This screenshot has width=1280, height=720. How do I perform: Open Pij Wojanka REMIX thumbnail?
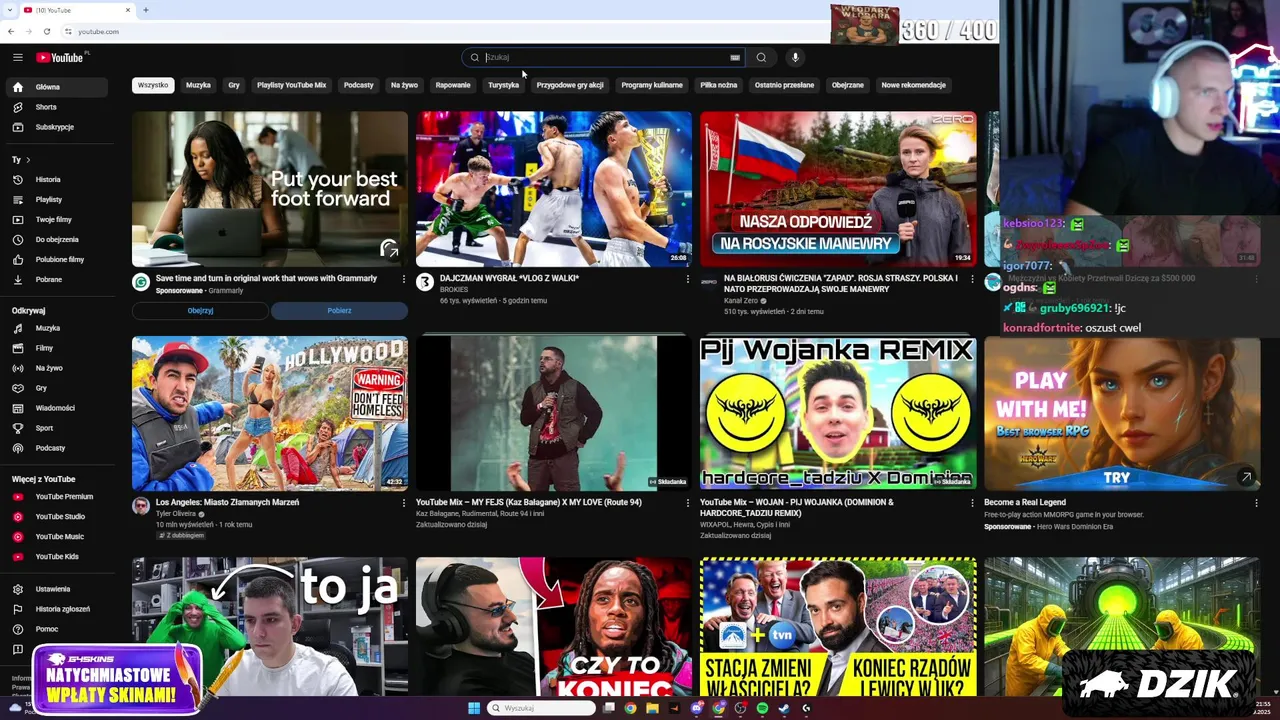coord(838,413)
